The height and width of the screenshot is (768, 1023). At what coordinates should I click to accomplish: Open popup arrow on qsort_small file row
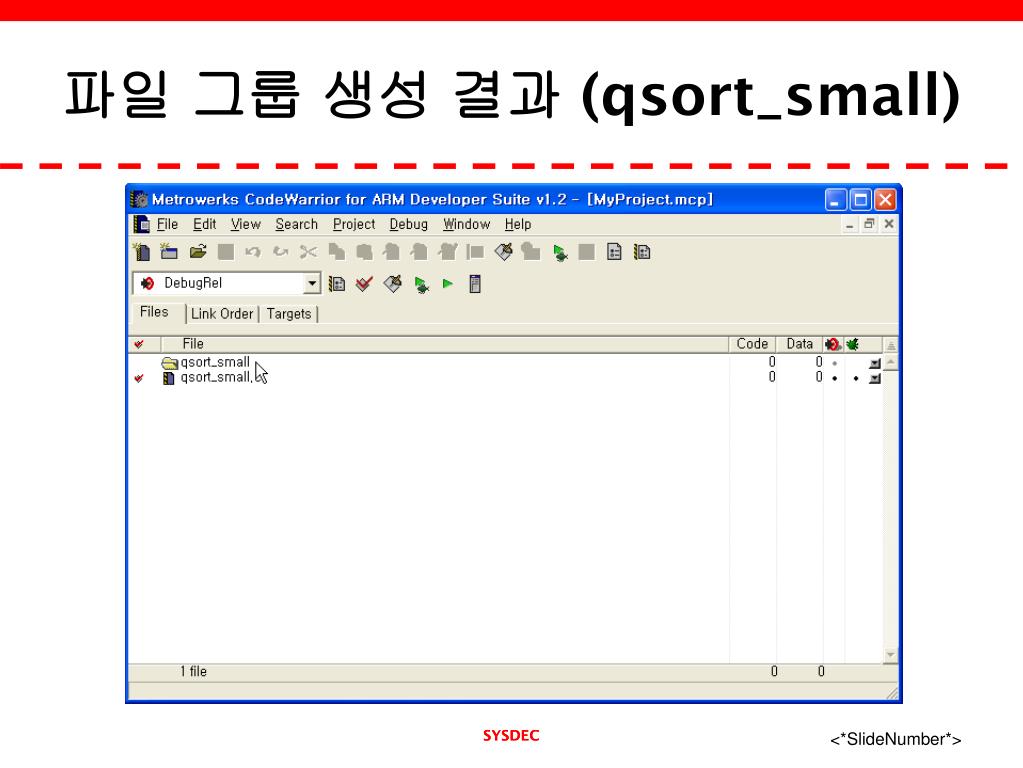[x=875, y=378]
